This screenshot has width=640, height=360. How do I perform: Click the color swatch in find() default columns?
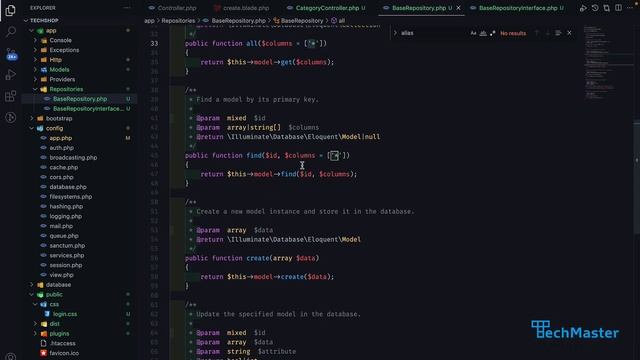(334, 156)
